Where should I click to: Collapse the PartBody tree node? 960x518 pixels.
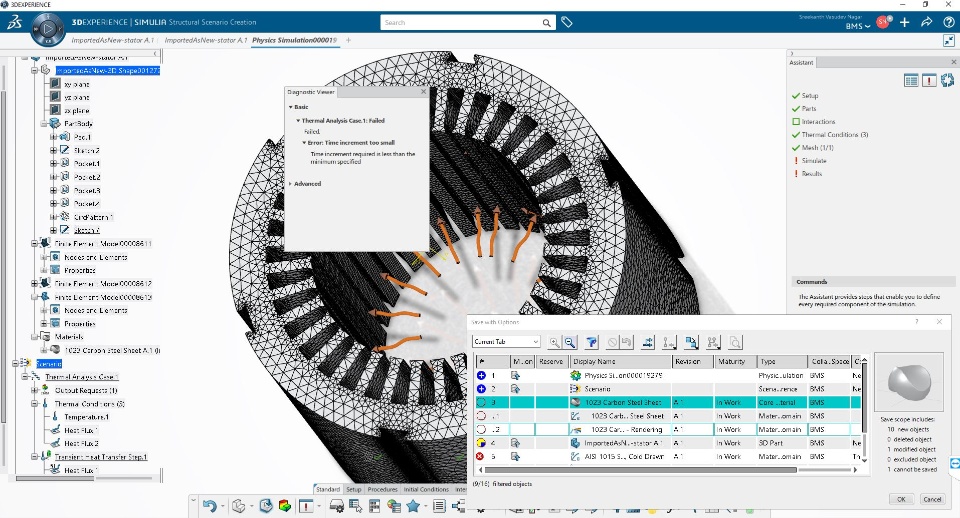pyautogui.click(x=44, y=124)
